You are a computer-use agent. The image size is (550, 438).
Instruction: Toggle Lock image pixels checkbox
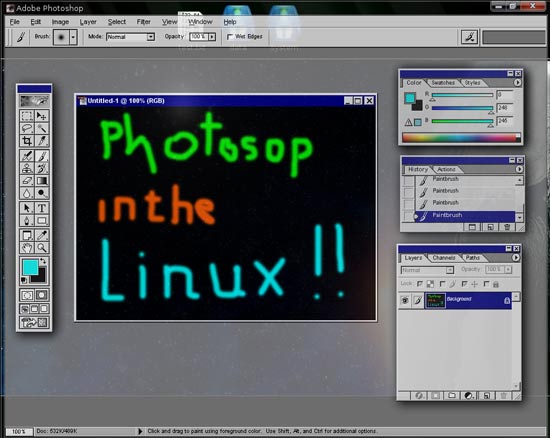tap(442, 284)
